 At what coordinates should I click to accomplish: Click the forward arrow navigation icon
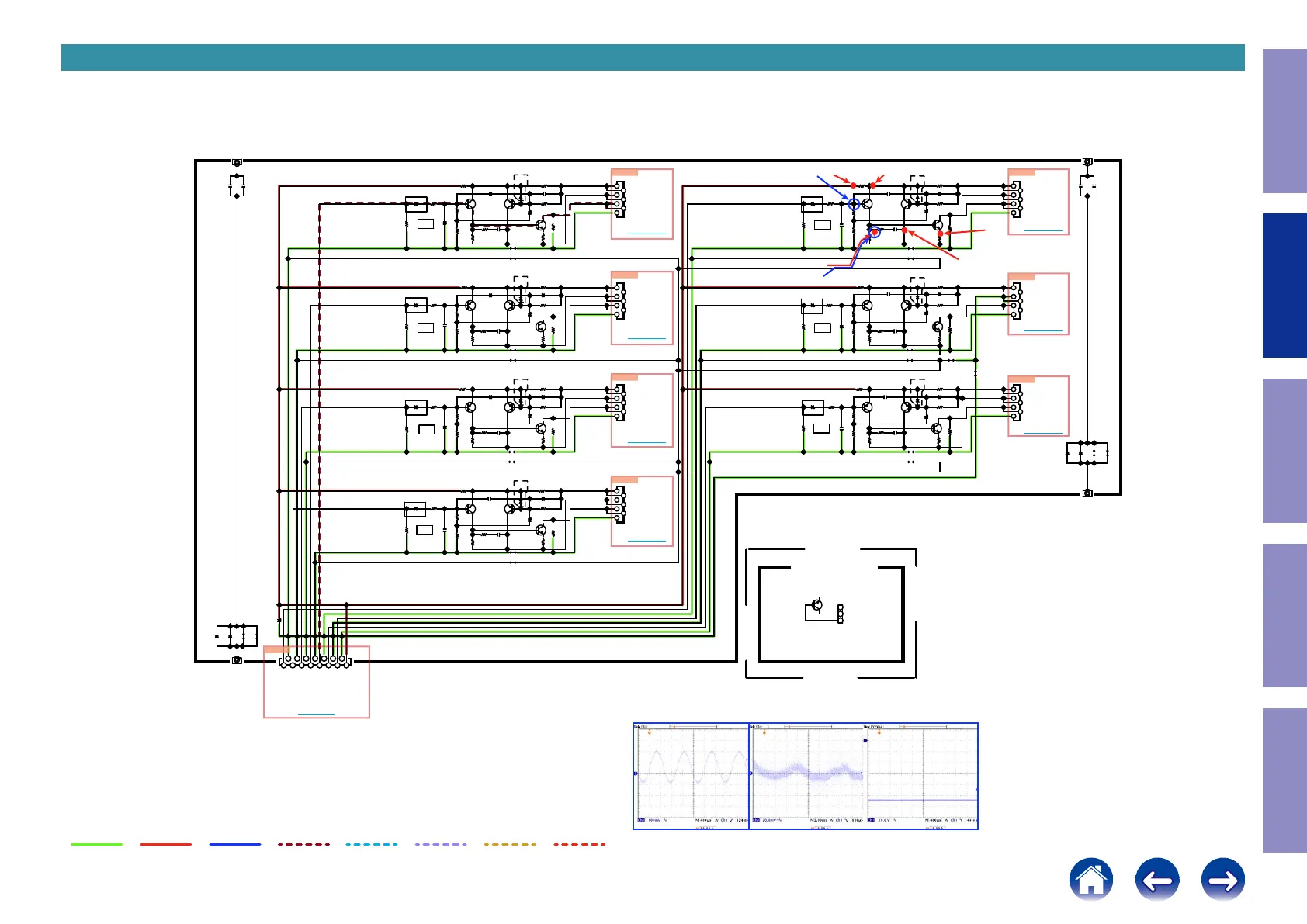click(x=1223, y=880)
